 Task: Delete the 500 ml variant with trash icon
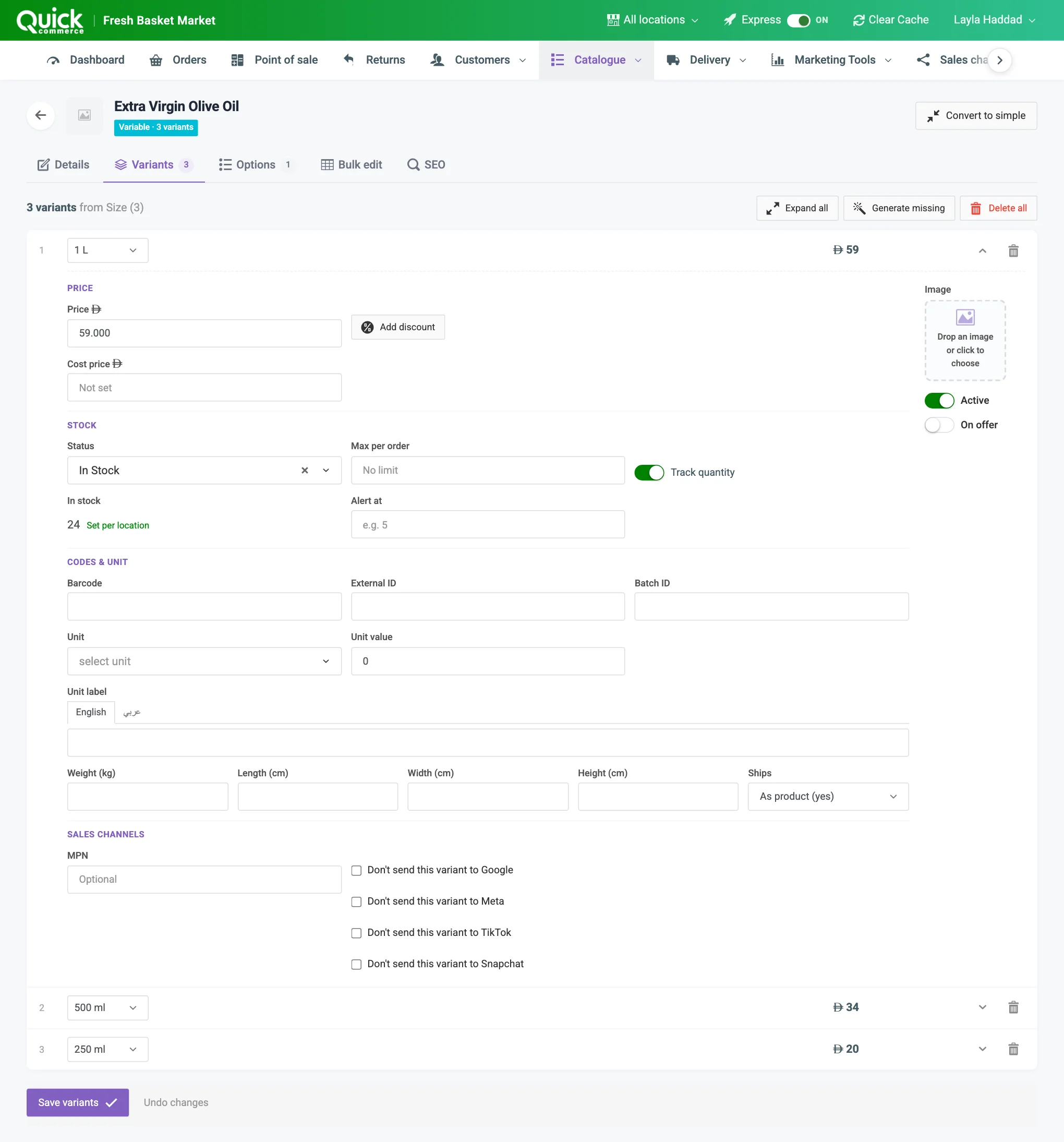tap(1013, 1007)
